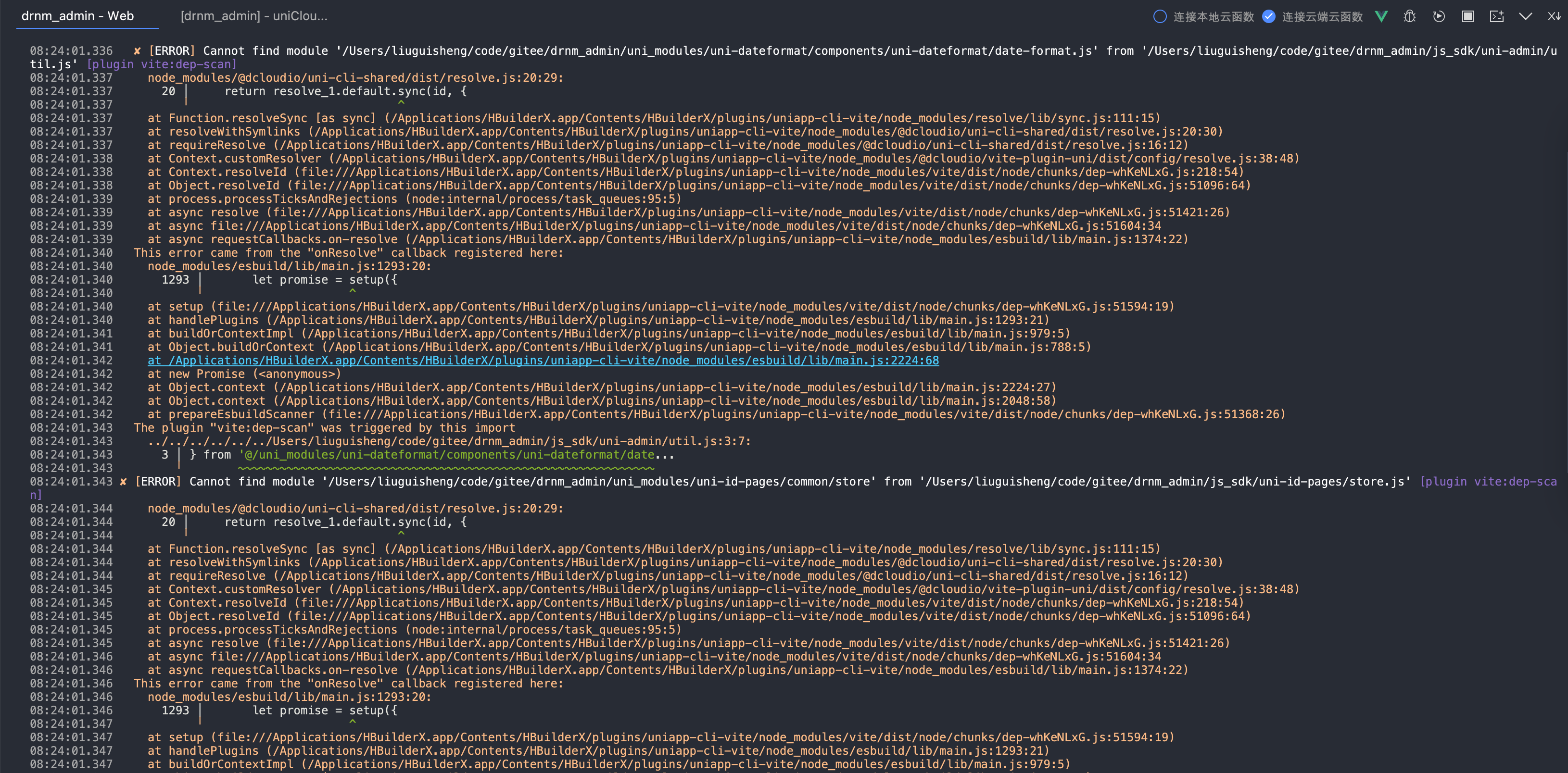Click the js_sdk/uni-admin/util.js:3:7 path line
The height and width of the screenshot is (773, 1568).
pos(449,441)
